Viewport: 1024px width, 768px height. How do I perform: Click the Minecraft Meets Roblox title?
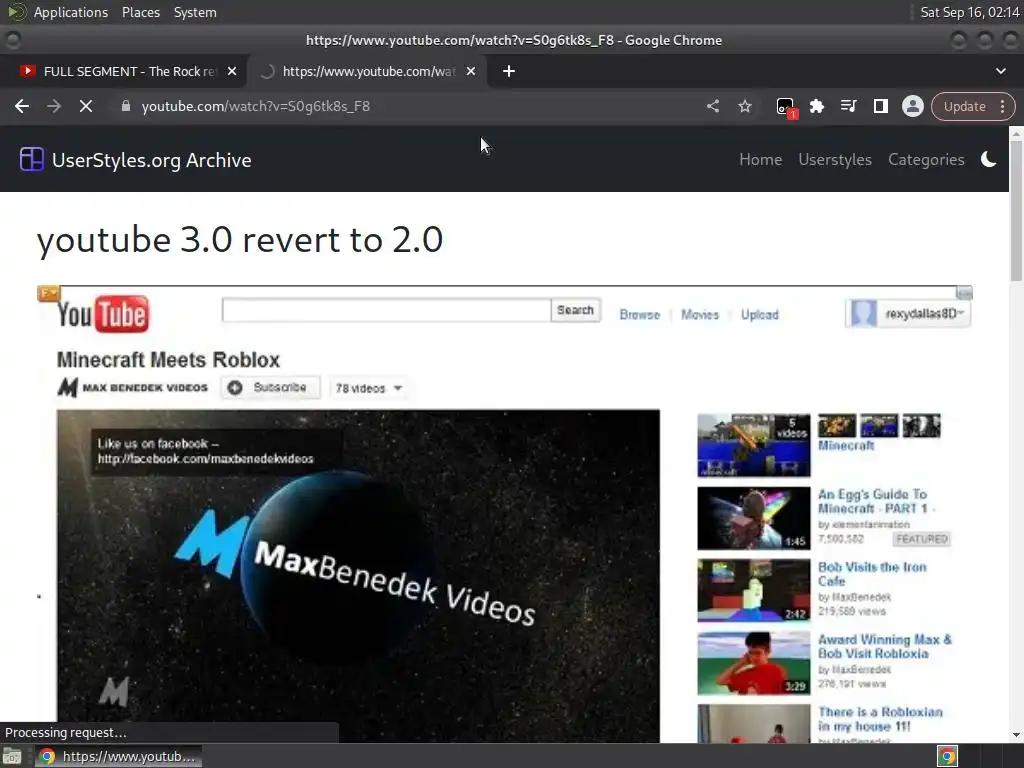[x=168, y=360]
